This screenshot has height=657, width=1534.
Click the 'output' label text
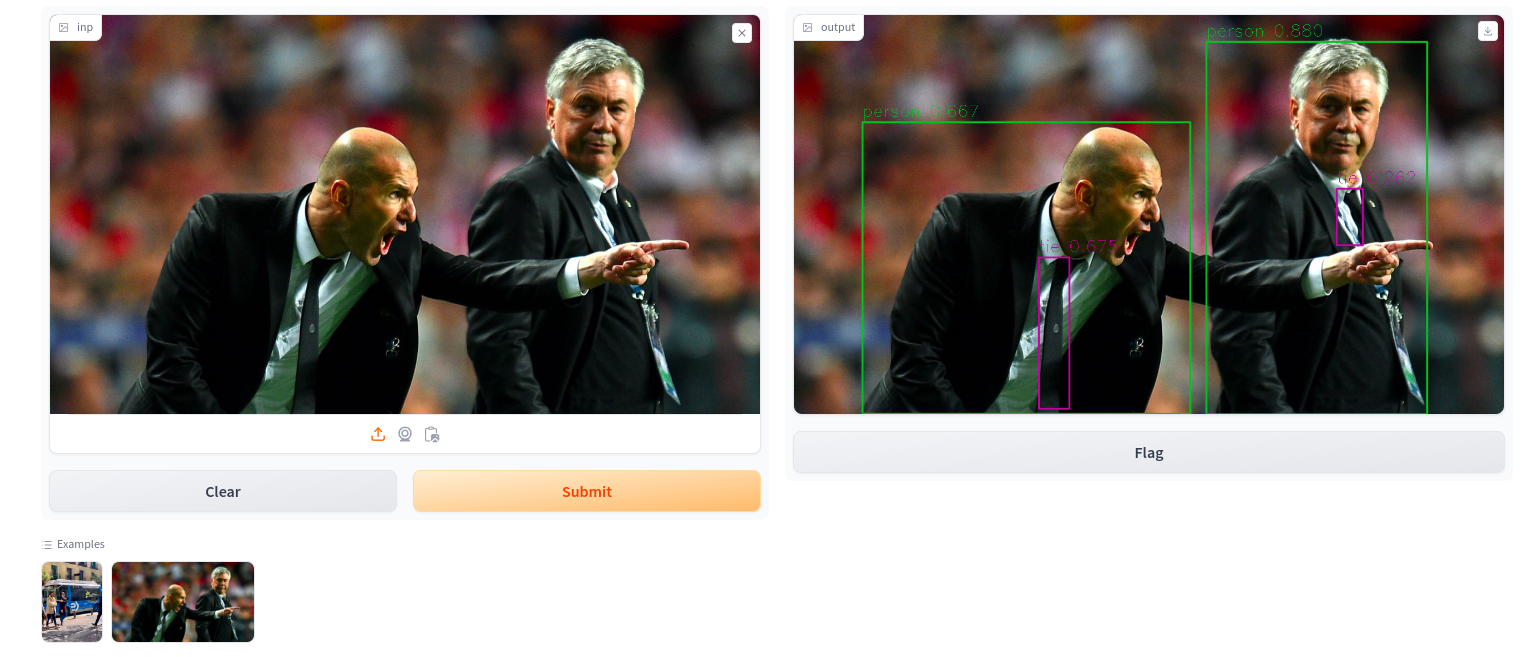pos(838,27)
